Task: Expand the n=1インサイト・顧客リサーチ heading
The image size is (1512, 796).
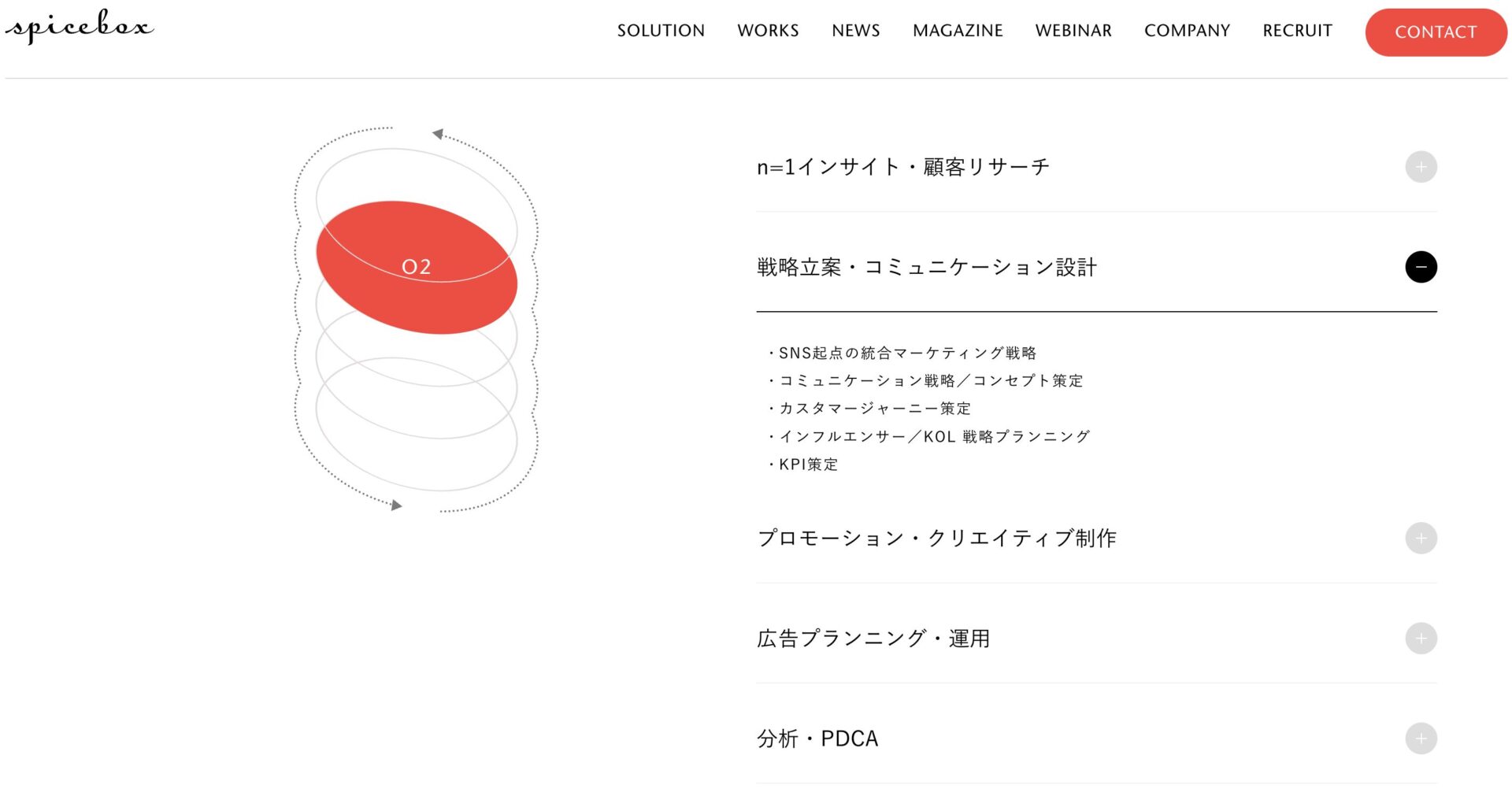Action: 902,167
